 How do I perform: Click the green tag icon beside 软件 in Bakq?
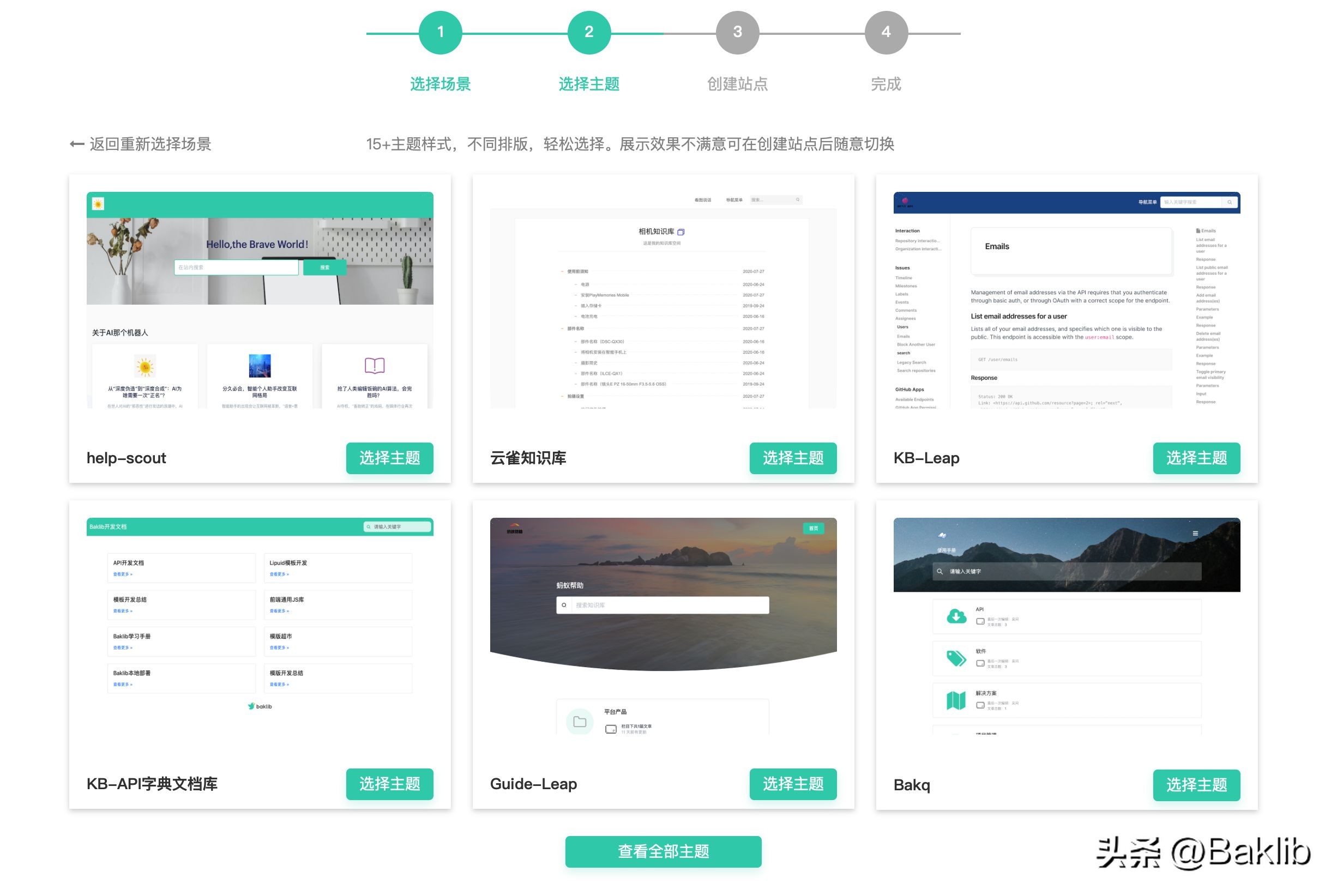click(x=956, y=659)
